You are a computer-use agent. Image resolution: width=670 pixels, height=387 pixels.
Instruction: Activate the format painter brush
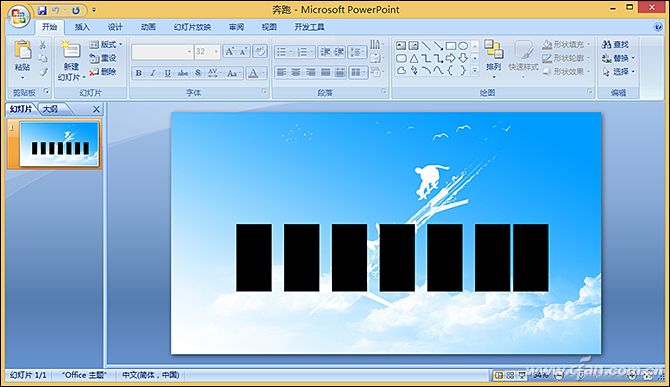pyautogui.click(x=43, y=72)
